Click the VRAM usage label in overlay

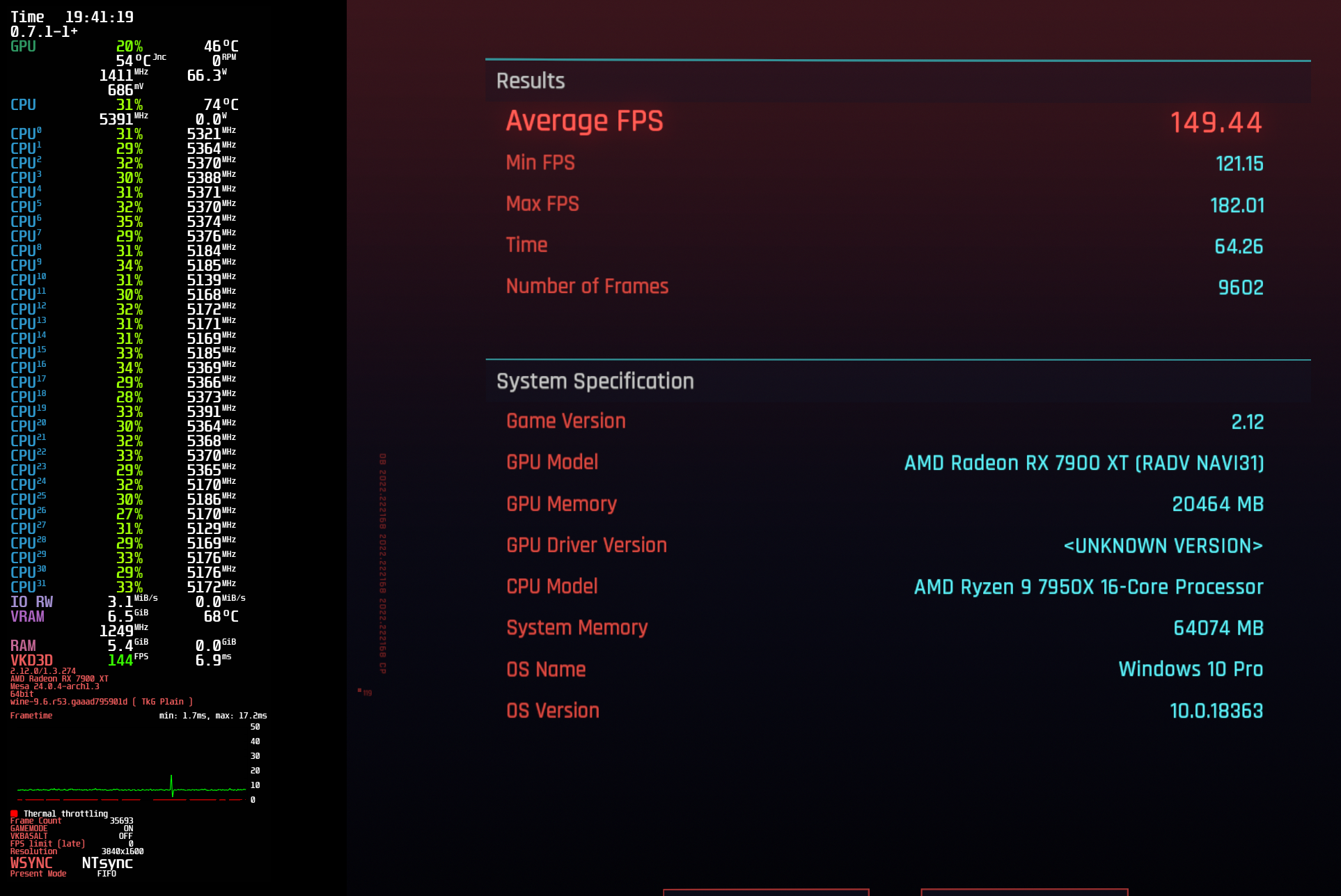(27, 616)
